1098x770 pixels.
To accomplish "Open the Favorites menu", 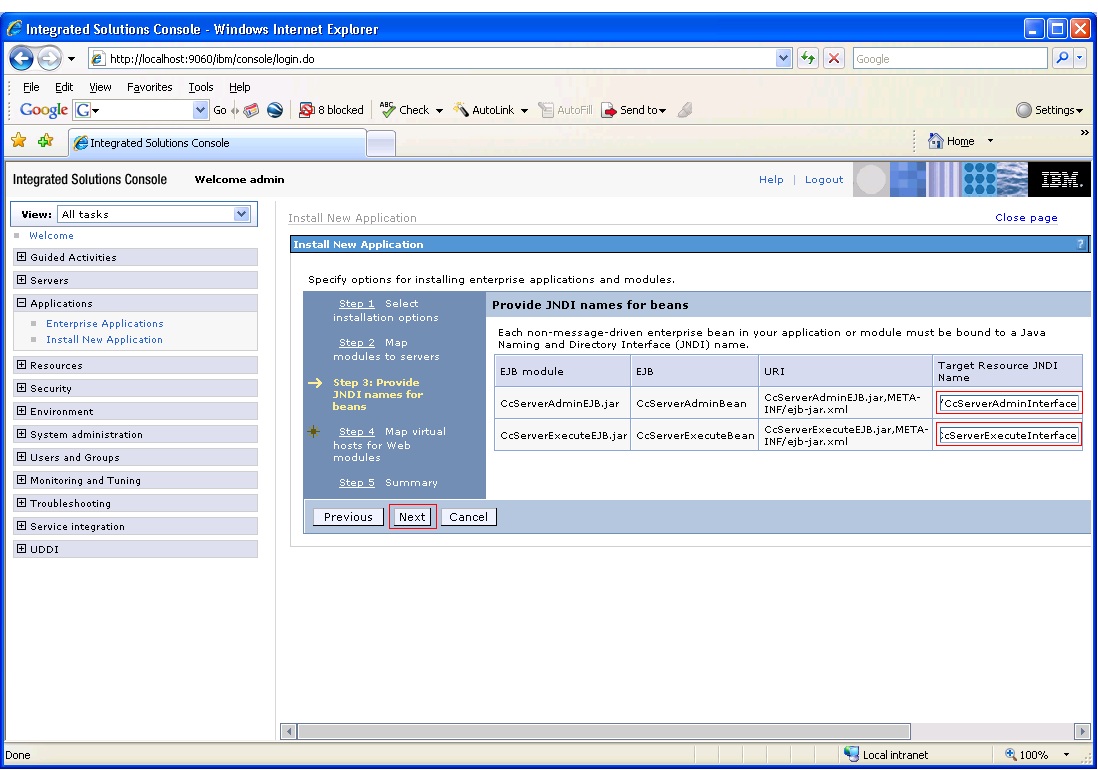I will tap(149, 87).
